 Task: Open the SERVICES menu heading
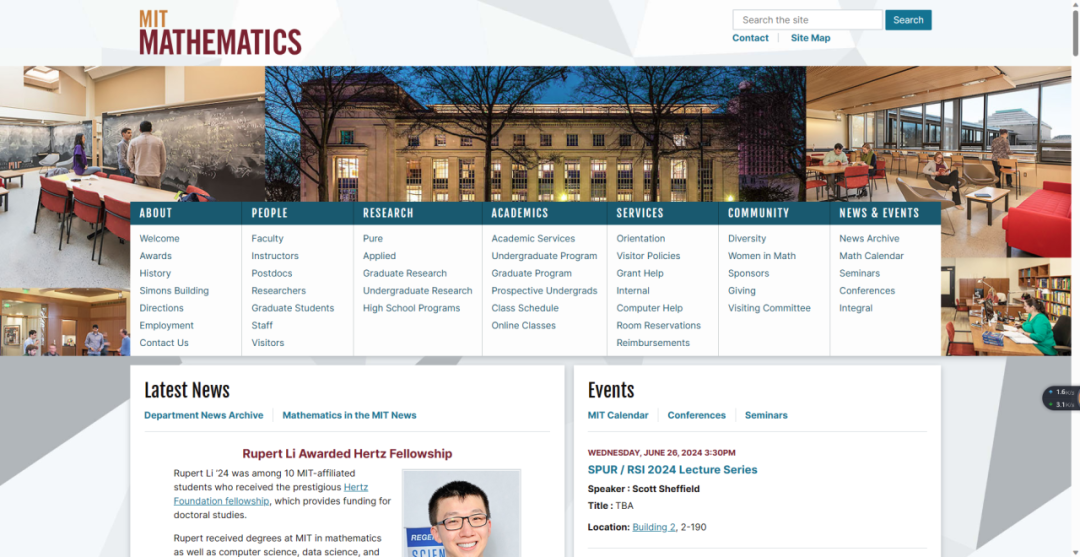(640, 213)
